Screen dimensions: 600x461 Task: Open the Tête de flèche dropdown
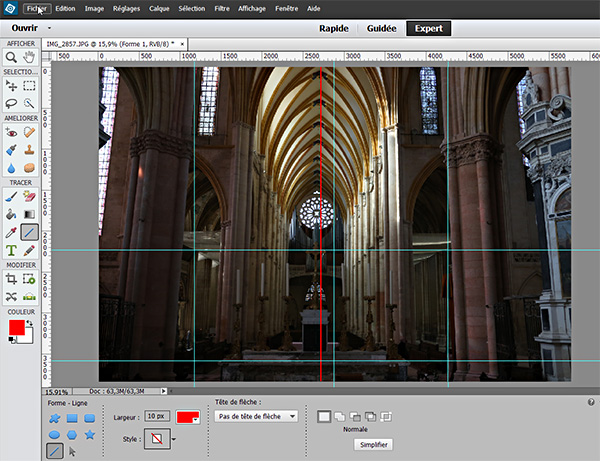256,416
